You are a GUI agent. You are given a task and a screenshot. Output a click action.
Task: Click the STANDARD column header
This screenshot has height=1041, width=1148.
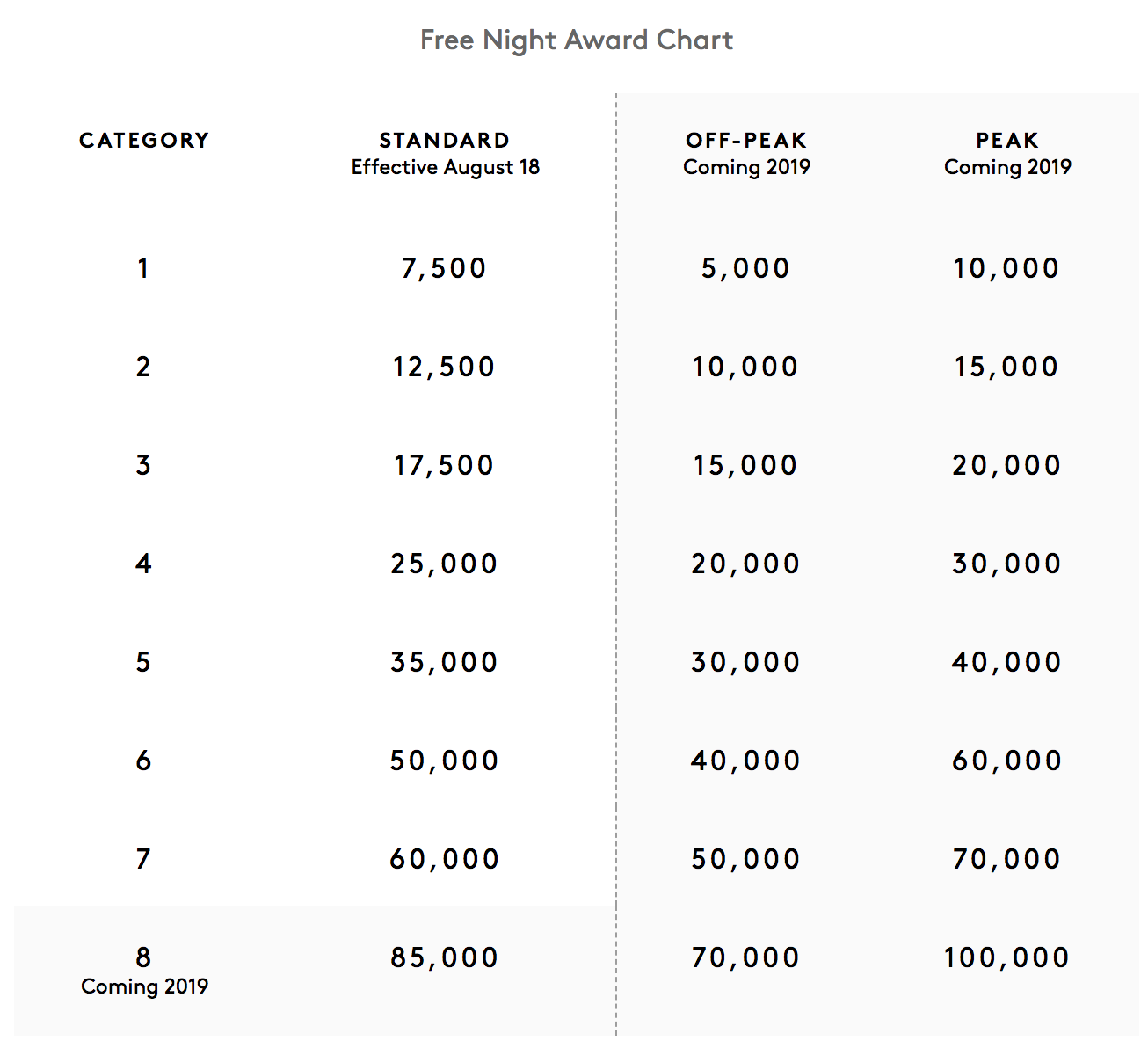pos(445,141)
